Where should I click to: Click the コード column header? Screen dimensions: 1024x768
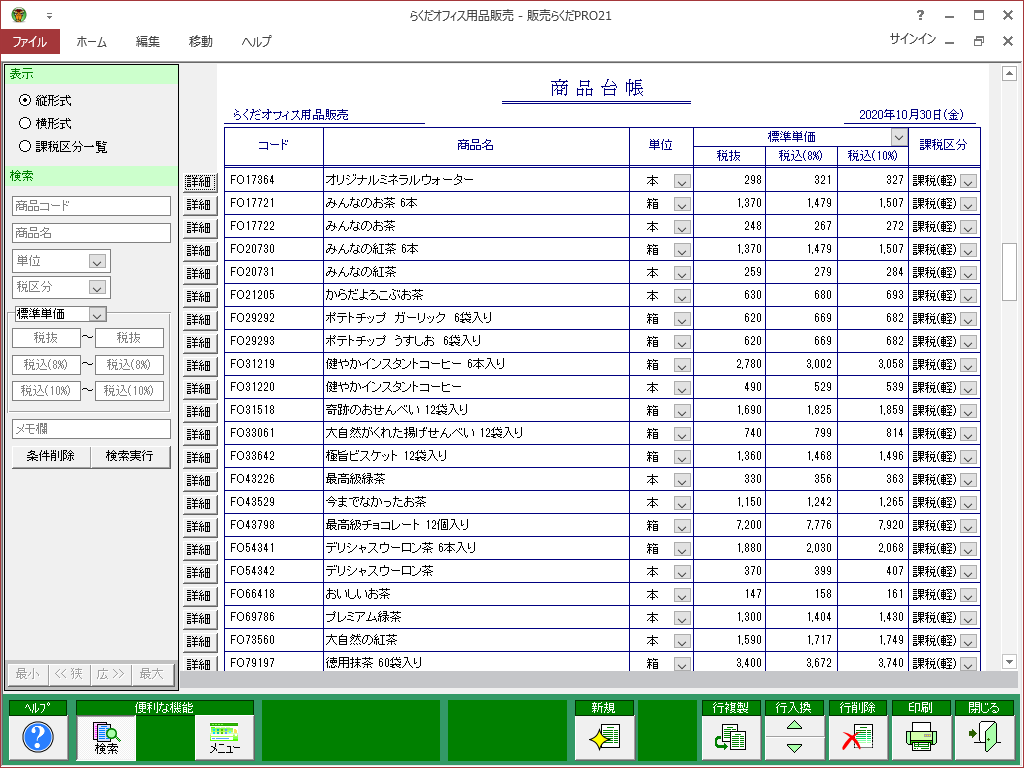(274, 146)
